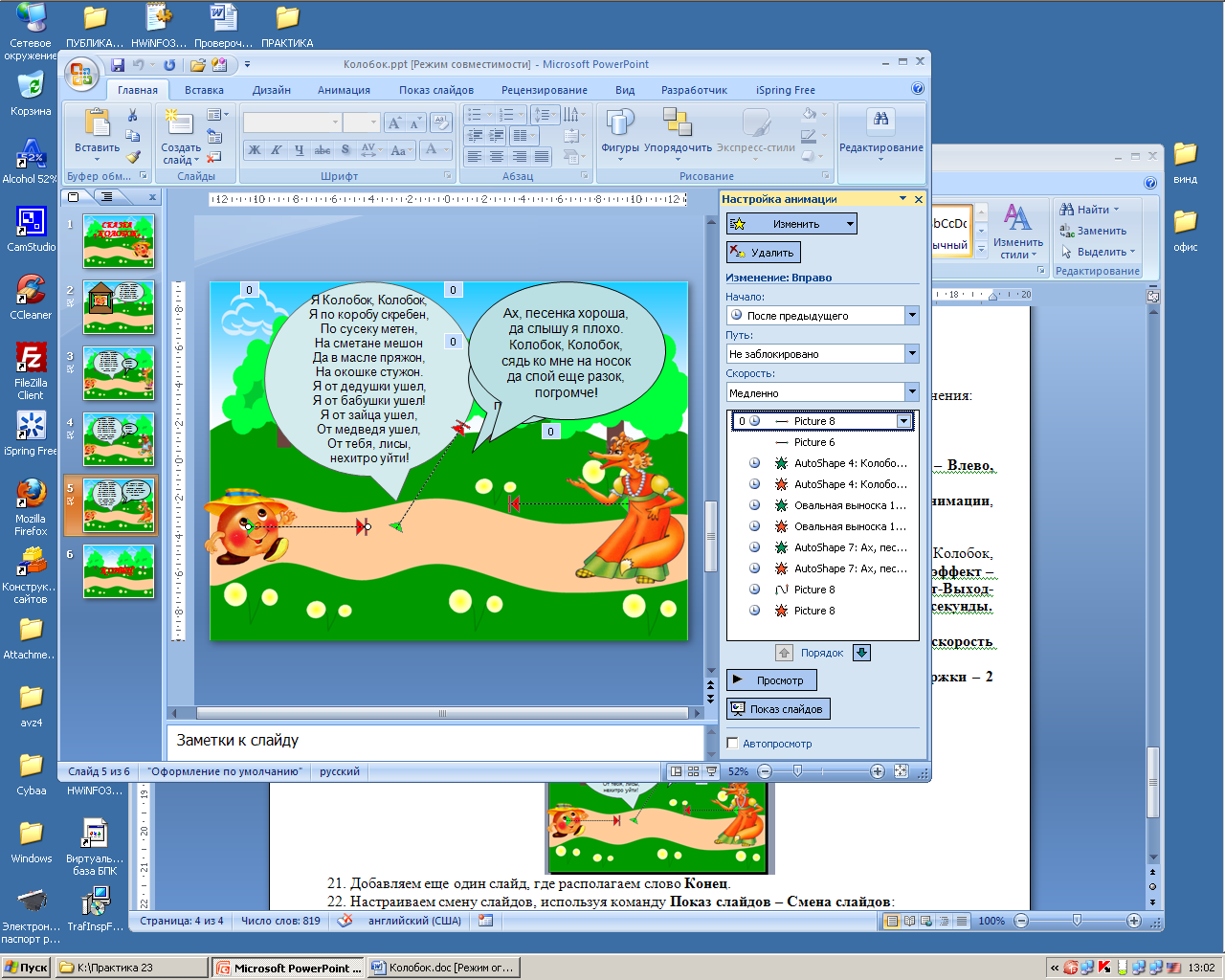Click the Вставить paste clipboard icon
The image size is (1225, 980).
tap(97, 122)
